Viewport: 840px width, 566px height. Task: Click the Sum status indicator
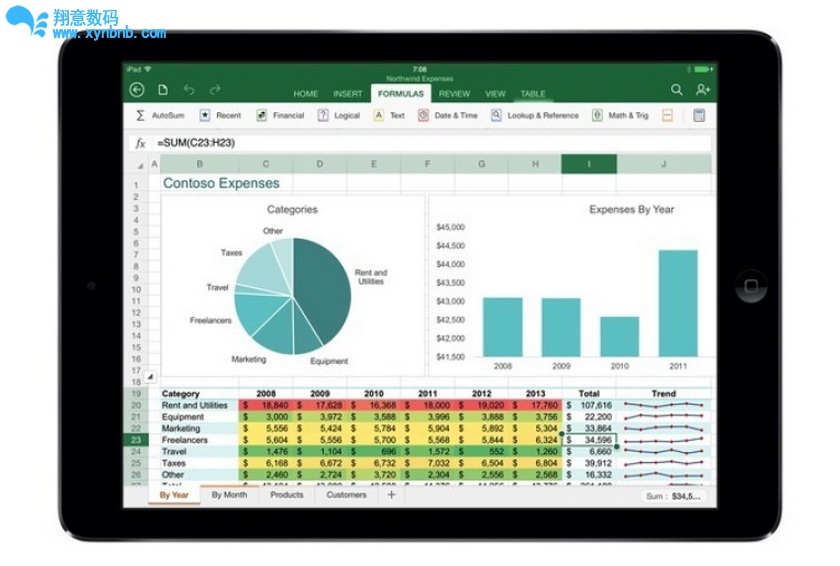coord(673,496)
